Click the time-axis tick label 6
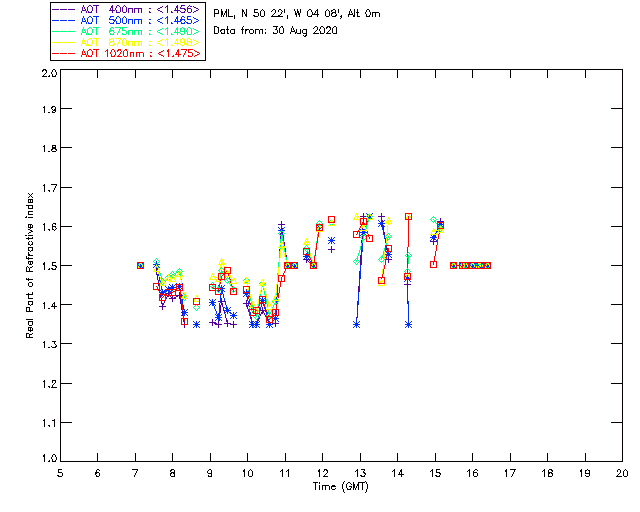 coord(98,473)
